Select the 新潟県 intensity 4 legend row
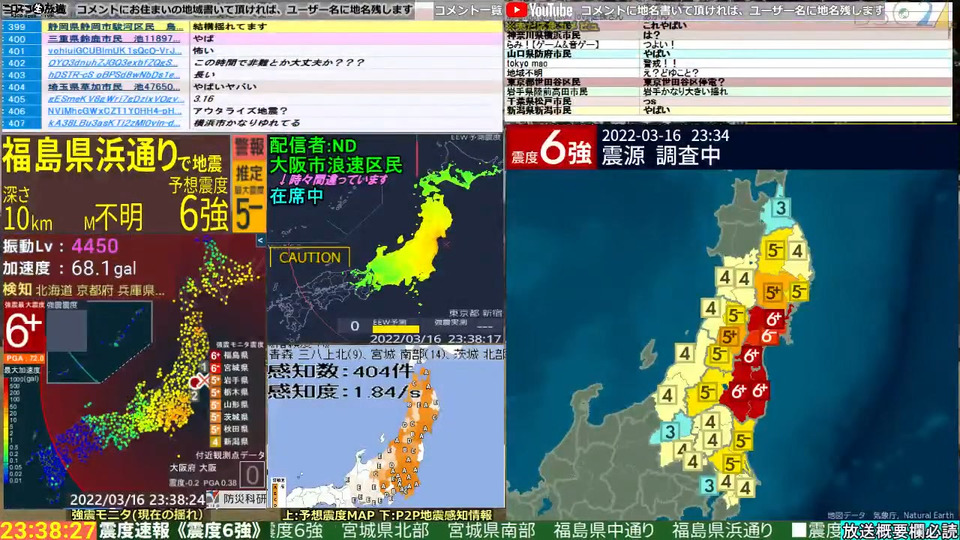Screen dimensions: 960x540 tap(231, 441)
